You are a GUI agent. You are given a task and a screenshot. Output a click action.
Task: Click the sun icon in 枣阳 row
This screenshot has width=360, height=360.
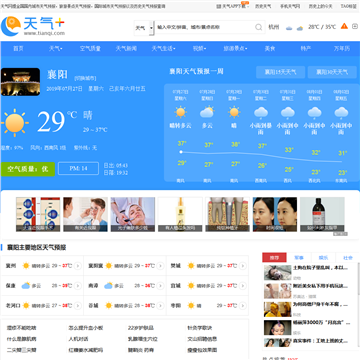click(191, 306)
